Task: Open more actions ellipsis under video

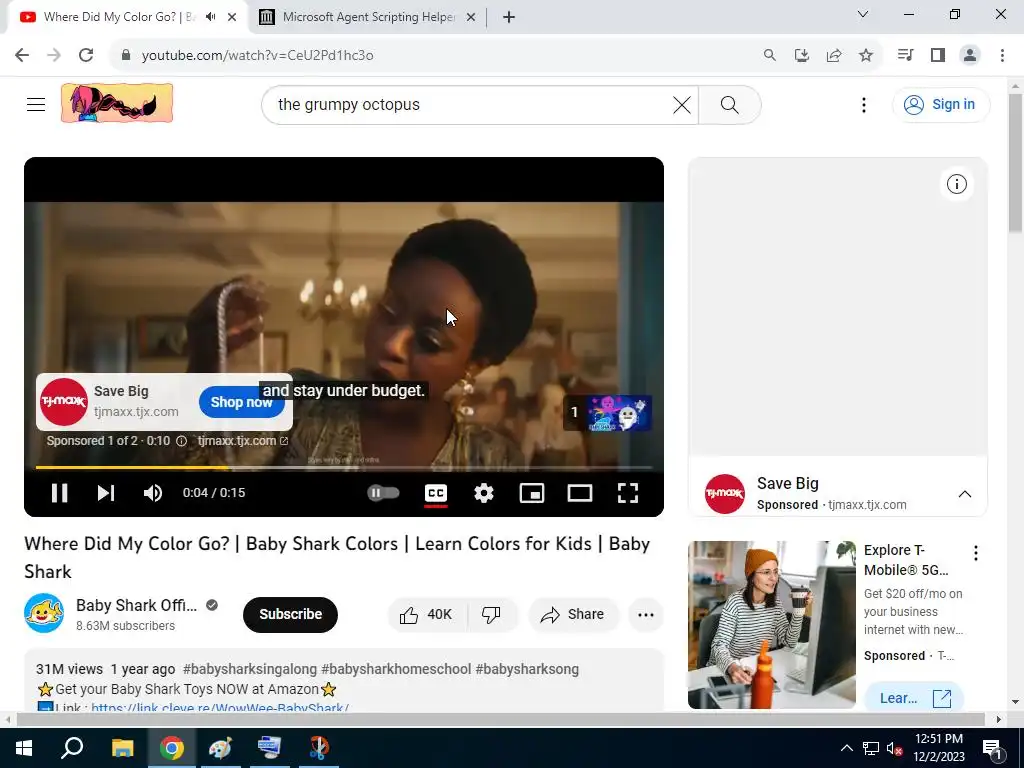Action: click(646, 615)
